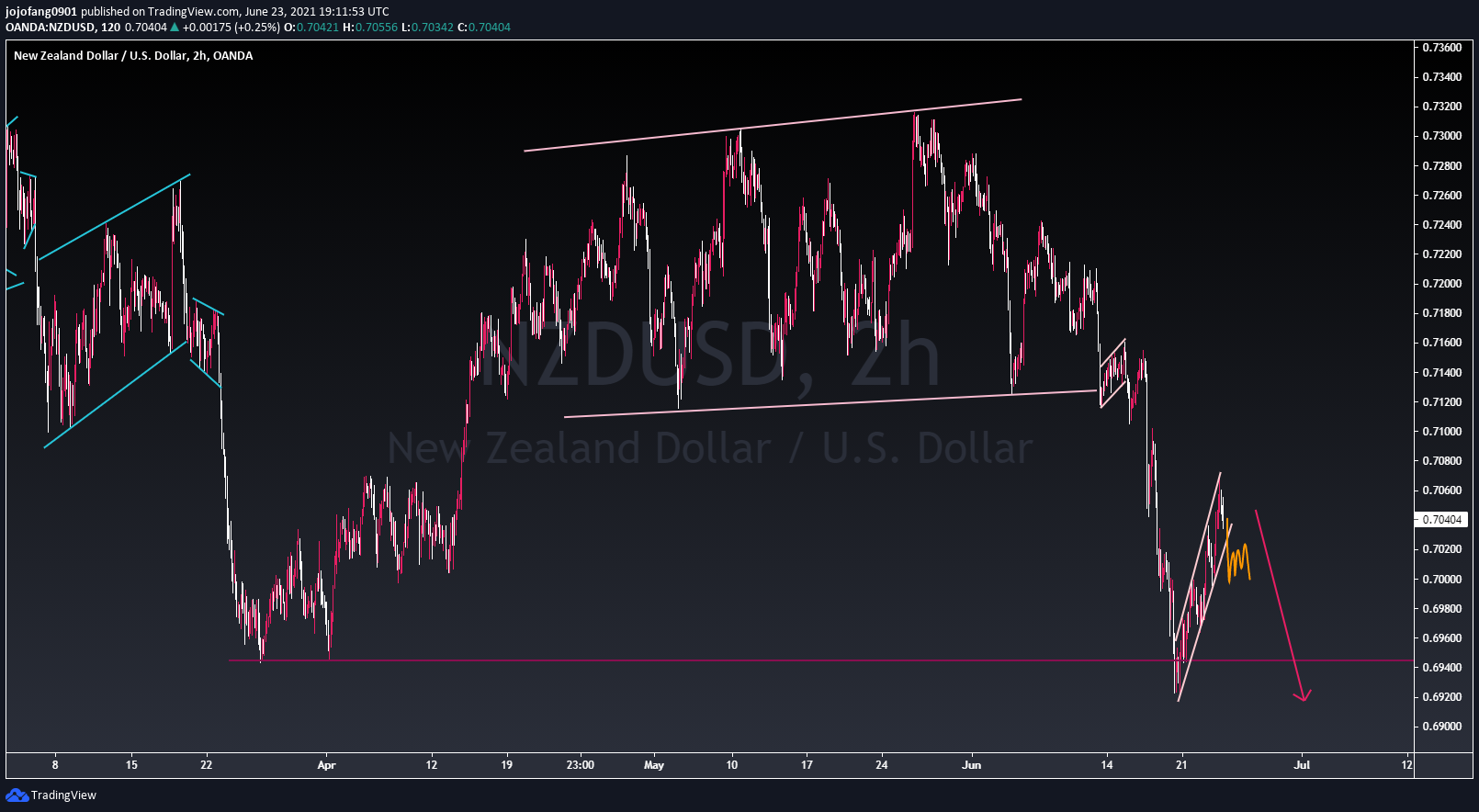Image resolution: width=1479 pixels, height=812 pixels.
Task: Click the Jun date label on time axis
Action: point(972,765)
